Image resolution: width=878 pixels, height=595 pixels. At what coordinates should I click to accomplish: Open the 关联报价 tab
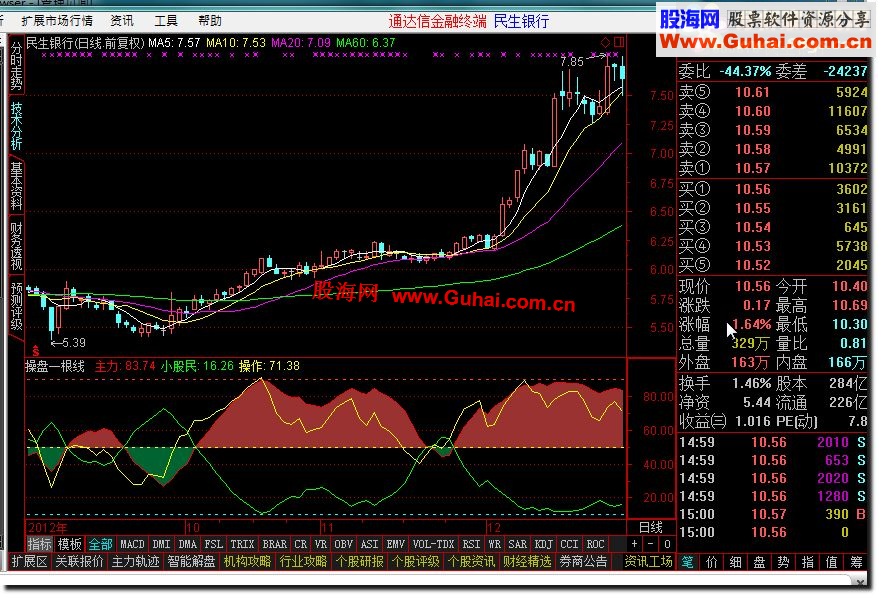click(x=80, y=561)
